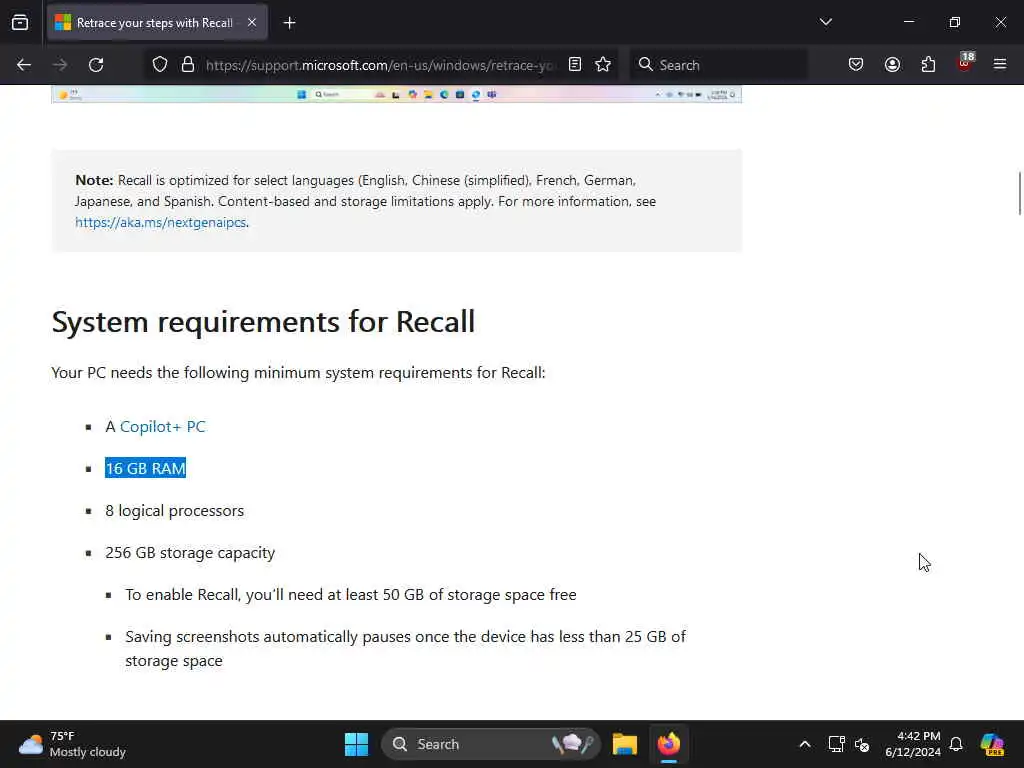1024x768 pixels.
Task: Select Firefox in the taskbar
Action: coord(669,744)
